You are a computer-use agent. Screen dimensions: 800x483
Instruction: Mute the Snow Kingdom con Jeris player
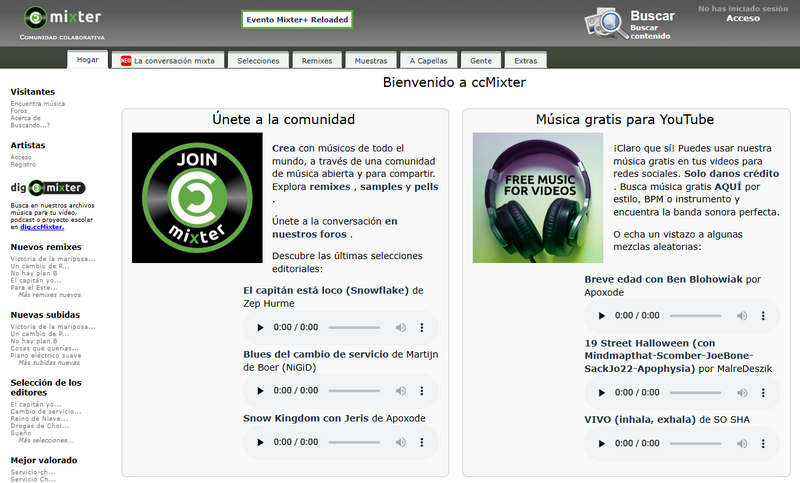coord(401,442)
